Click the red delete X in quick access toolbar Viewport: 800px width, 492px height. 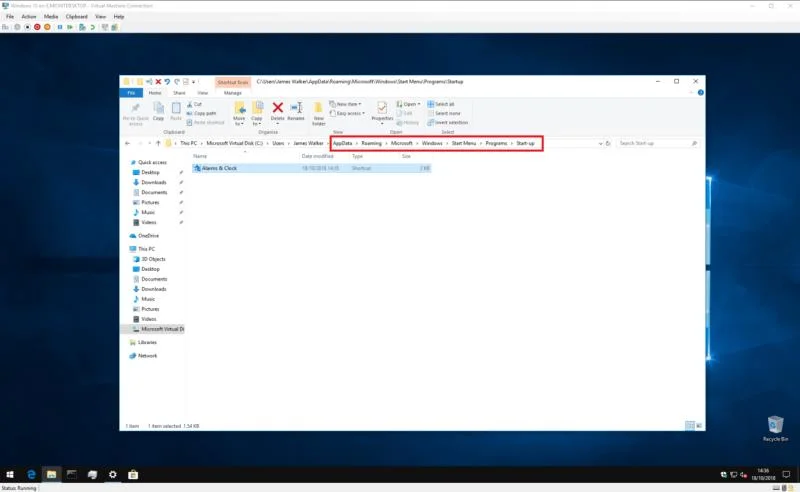pyautogui.click(x=158, y=82)
